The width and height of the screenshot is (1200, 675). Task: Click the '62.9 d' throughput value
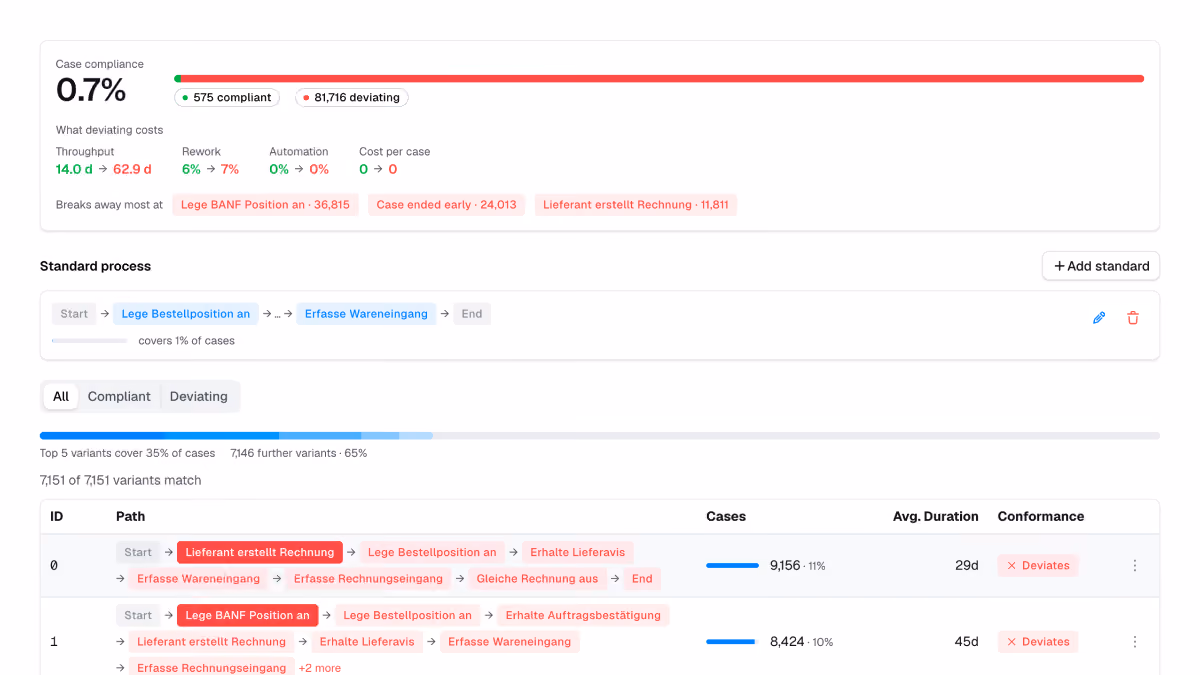coord(133,169)
